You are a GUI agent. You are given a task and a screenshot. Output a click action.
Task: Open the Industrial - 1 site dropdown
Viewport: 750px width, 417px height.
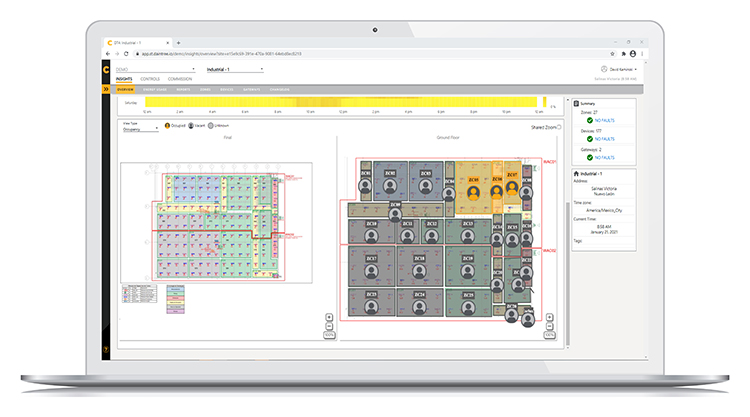click(235, 69)
